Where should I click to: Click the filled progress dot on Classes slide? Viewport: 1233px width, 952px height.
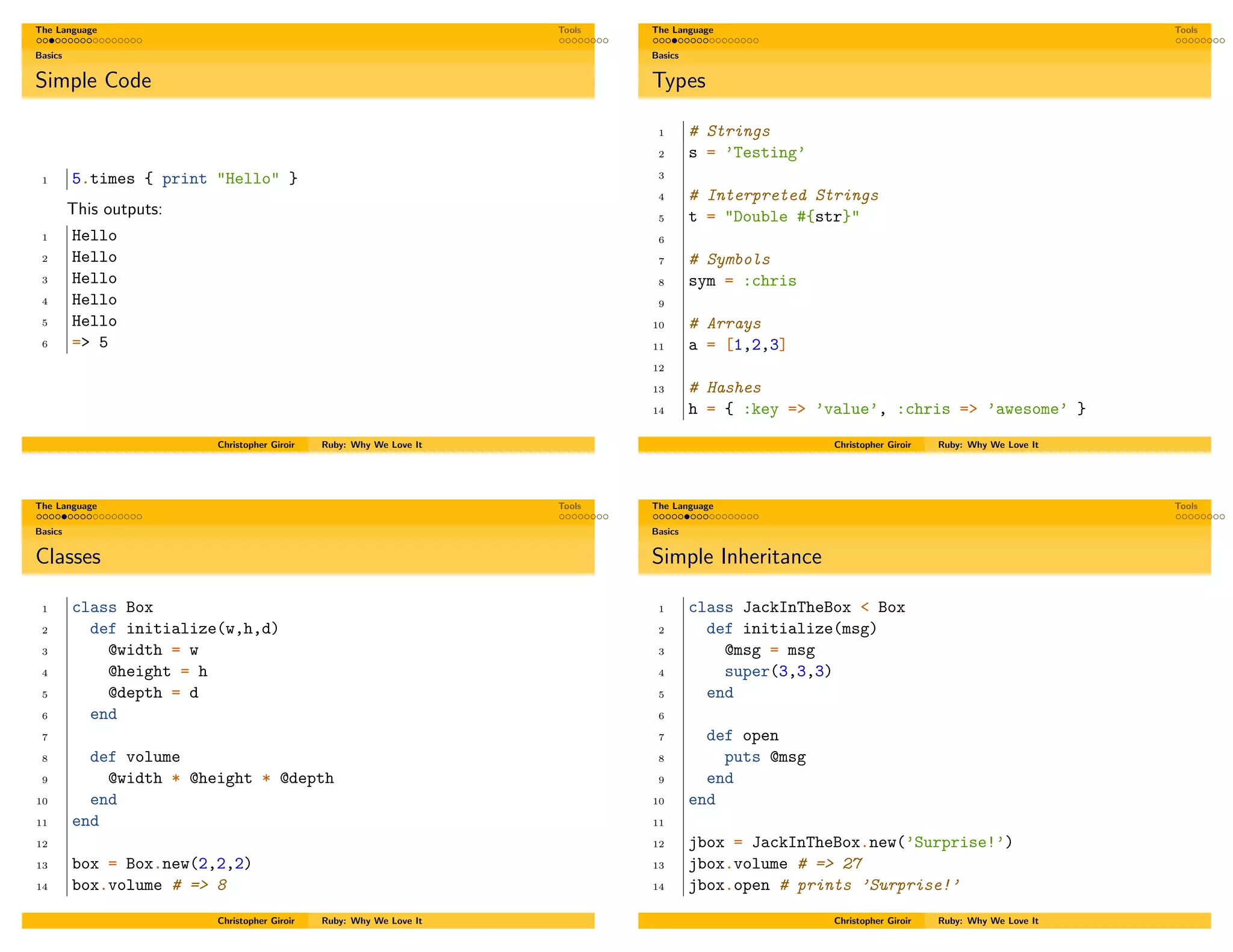[x=64, y=517]
